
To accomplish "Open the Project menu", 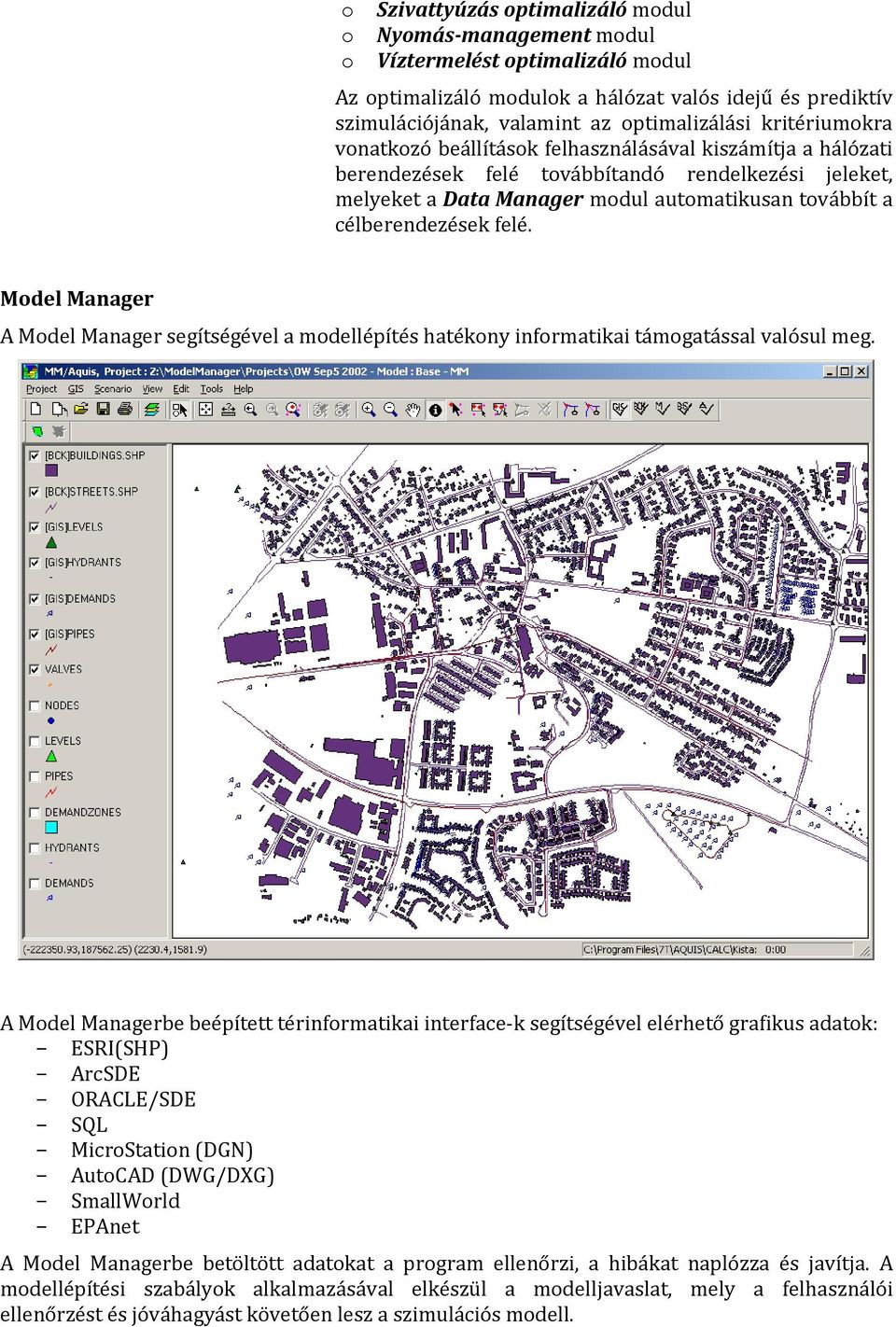I will 41,389.
